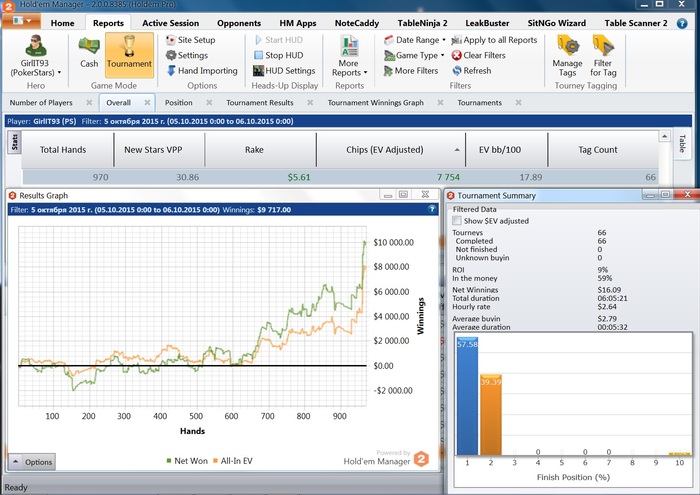
Task: Open HUD Settings
Action: (x=284, y=71)
